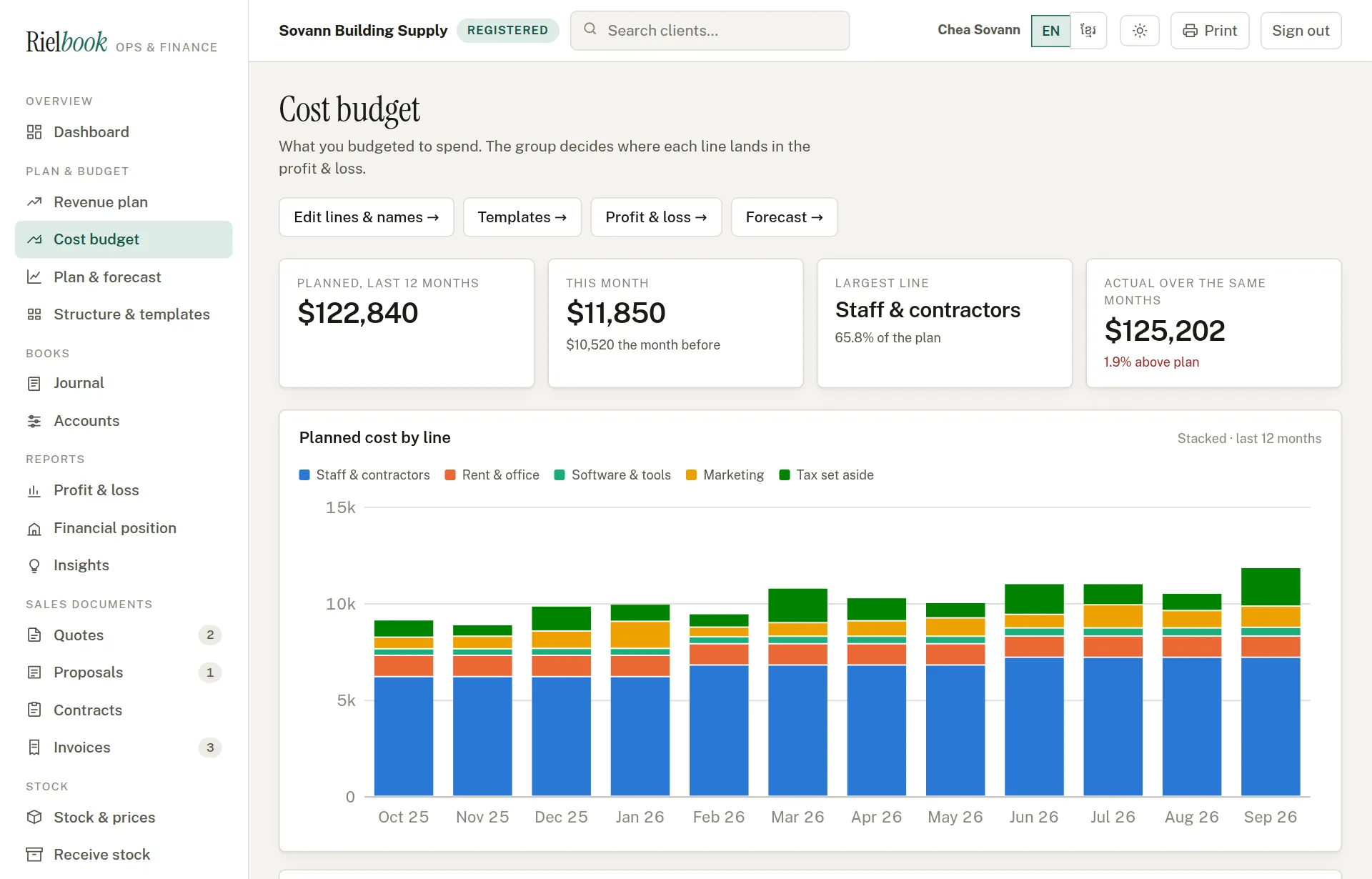The width and height of the screenshot is (1372, 879).
Task: Click Sign out button
Action: [x=1301, y=31]
